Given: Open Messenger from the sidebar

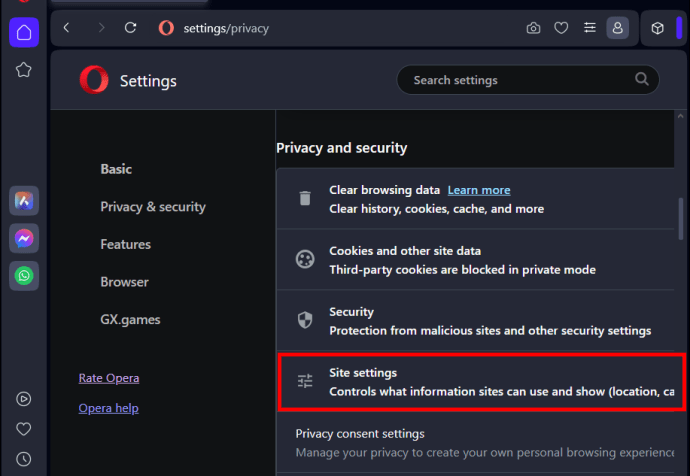Looking at the screenshot, I should (x=24, y=238).
